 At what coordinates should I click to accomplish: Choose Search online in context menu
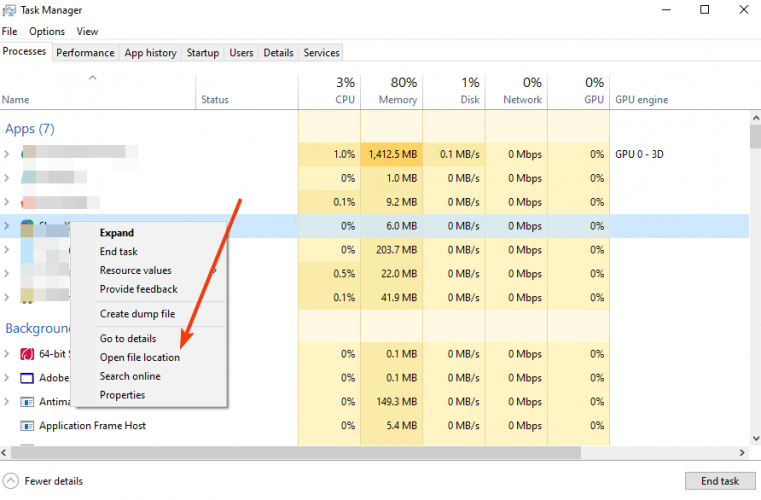(148, 376)
